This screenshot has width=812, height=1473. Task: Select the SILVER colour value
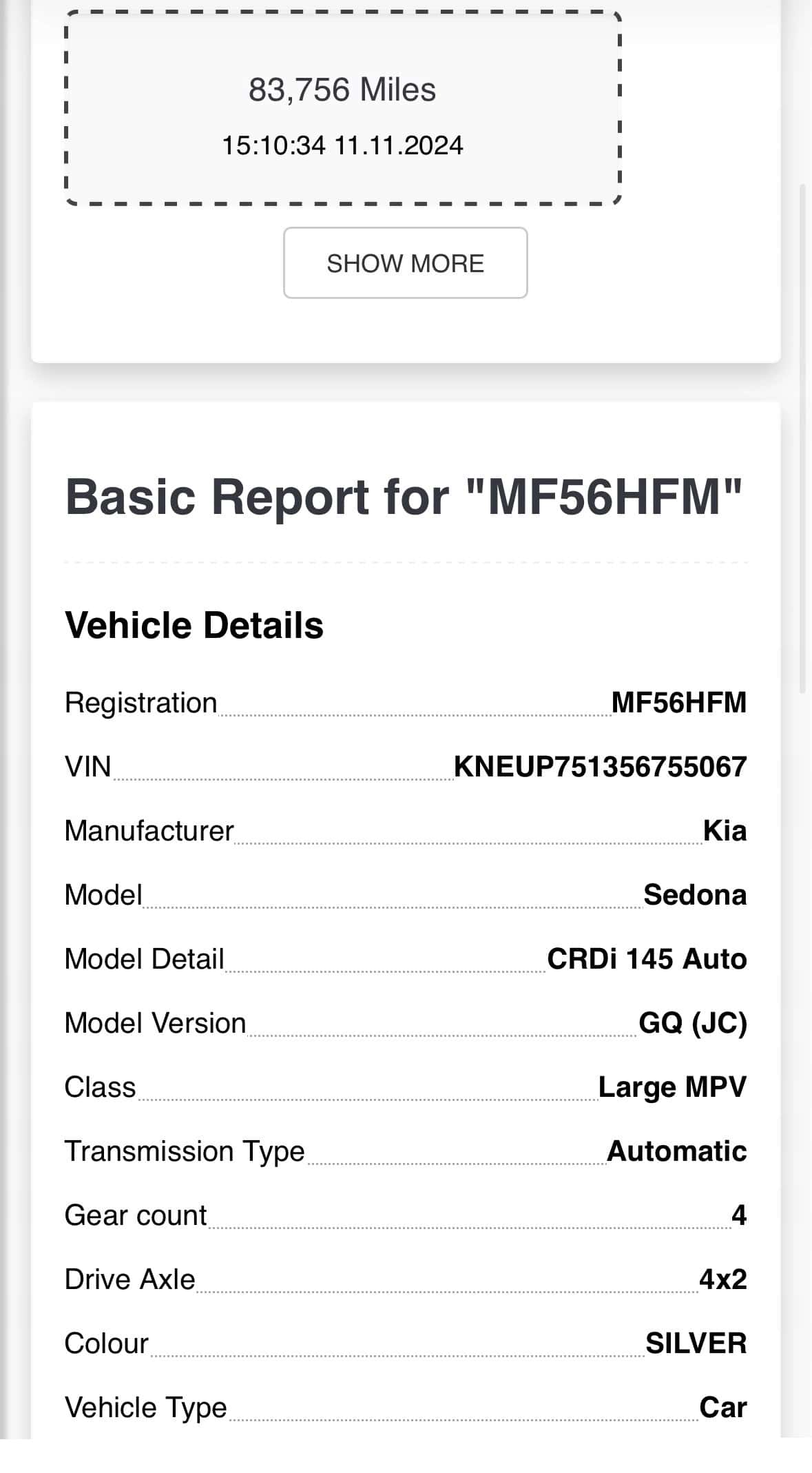coord(696,1343)
